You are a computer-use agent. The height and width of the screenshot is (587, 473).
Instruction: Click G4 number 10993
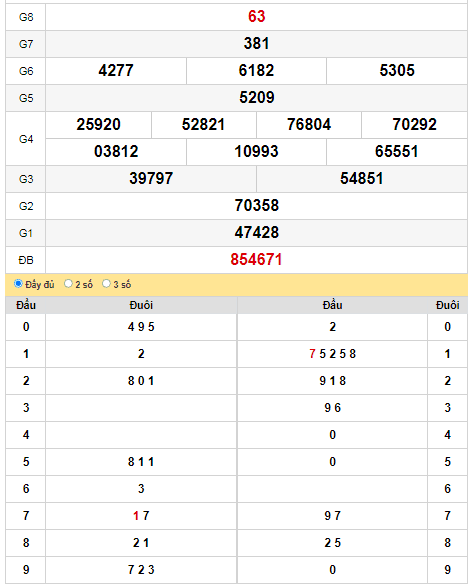click(x=256, y=151)
